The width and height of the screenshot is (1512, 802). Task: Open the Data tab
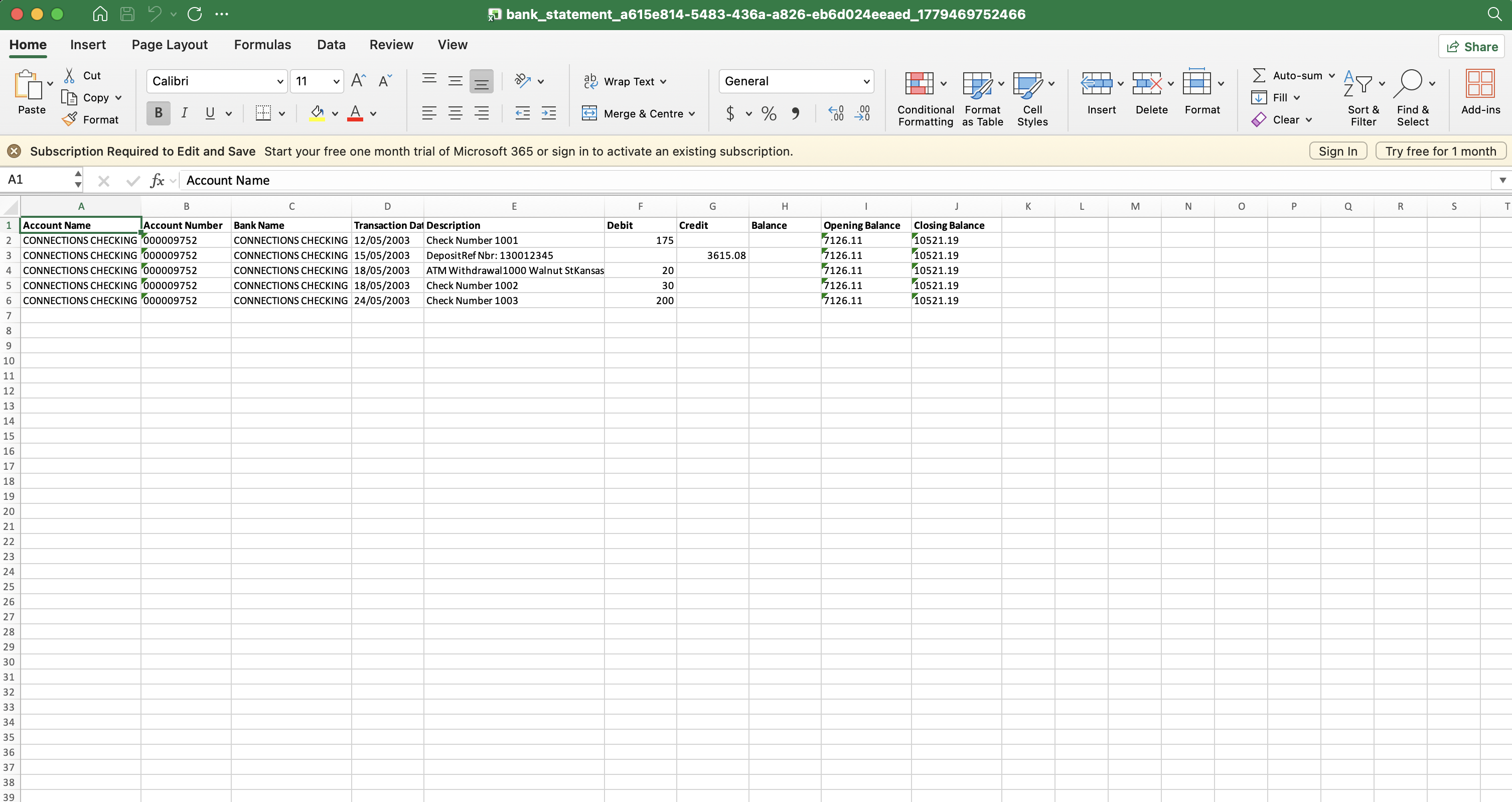(x=331, y=45)
